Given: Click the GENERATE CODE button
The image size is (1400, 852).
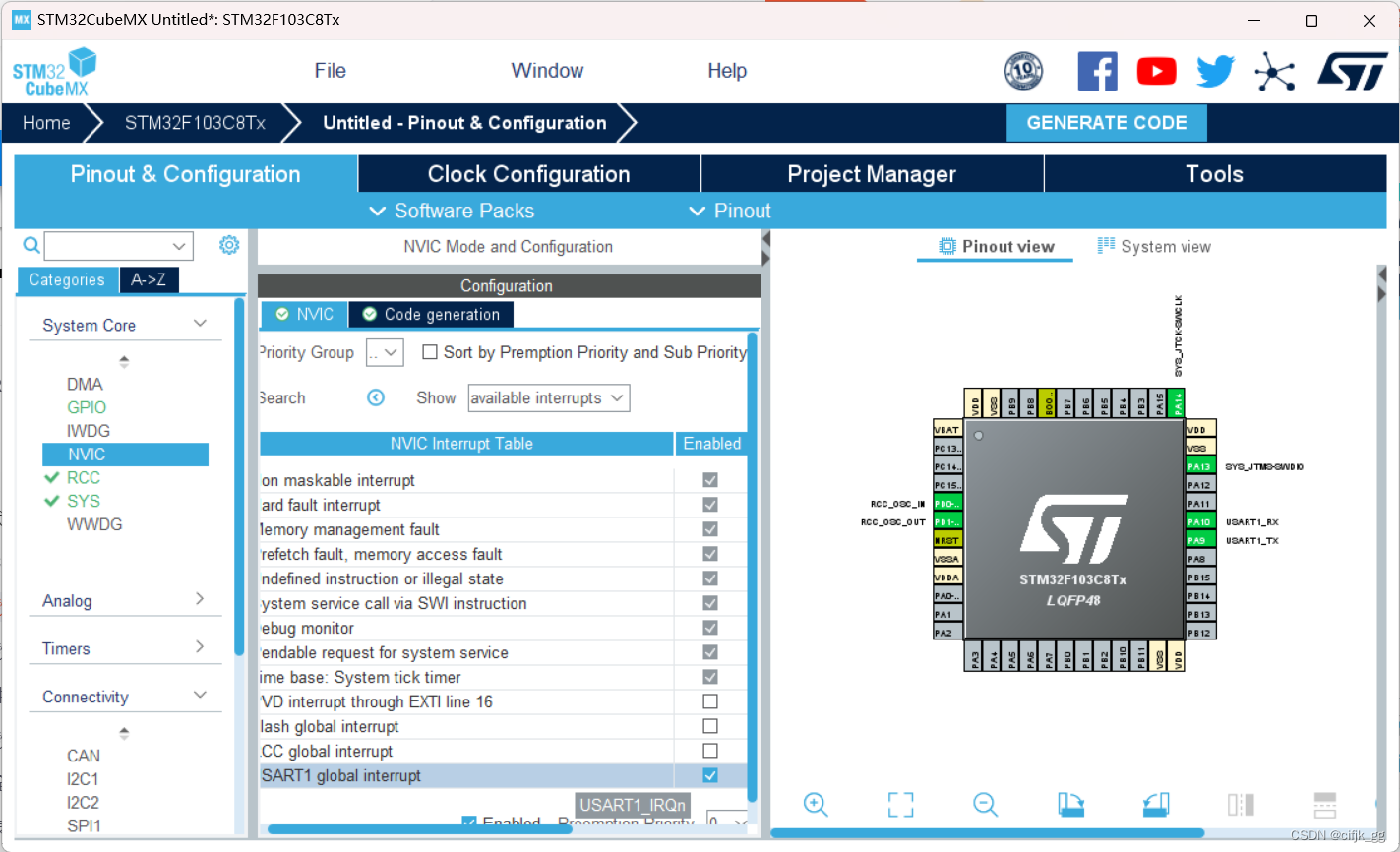Looking at the screenshot, I should 1106,122.
